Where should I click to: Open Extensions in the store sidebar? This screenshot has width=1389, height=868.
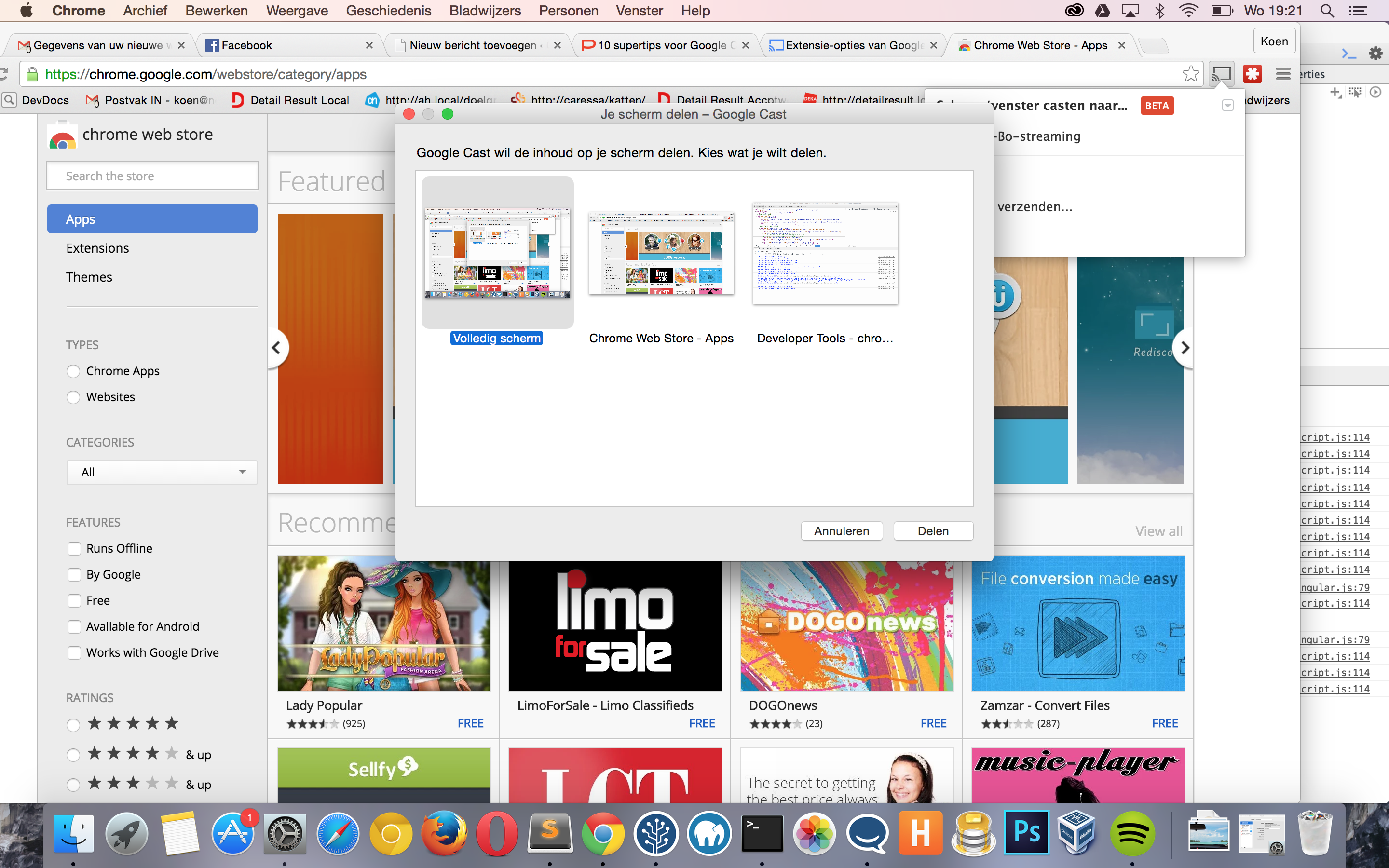[x=97, y=248]
